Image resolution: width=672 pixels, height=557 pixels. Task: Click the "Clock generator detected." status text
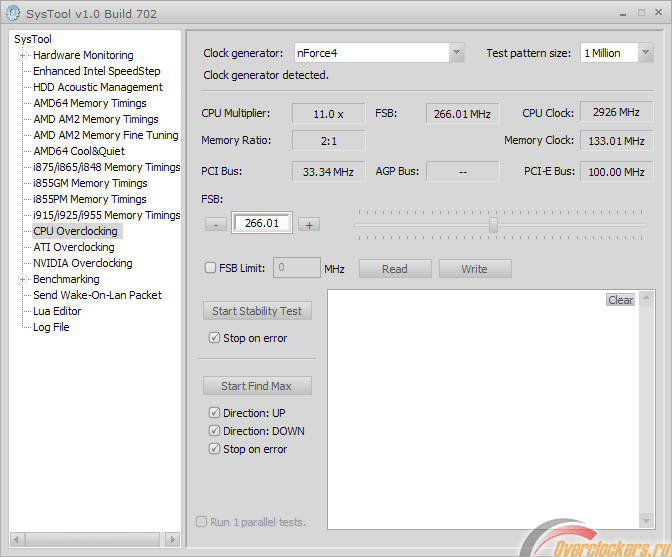(x=266, y=75)
